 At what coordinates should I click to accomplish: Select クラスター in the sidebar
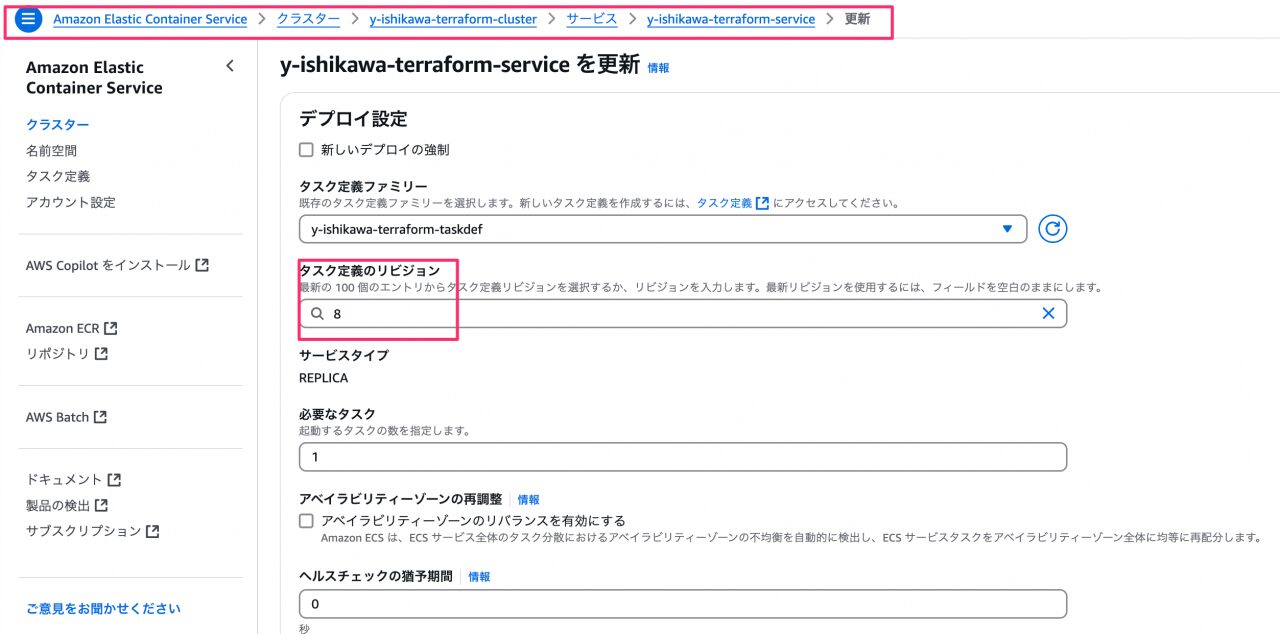57,125
